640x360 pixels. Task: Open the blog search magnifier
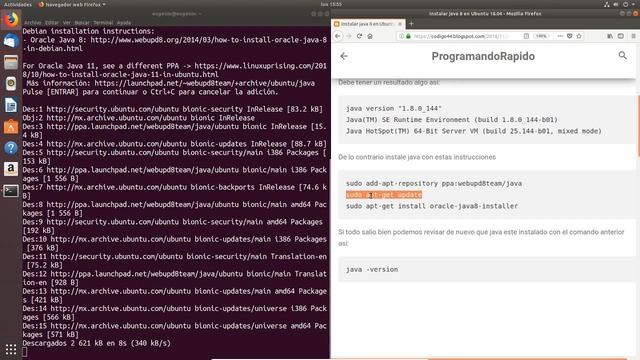[622, 55]
